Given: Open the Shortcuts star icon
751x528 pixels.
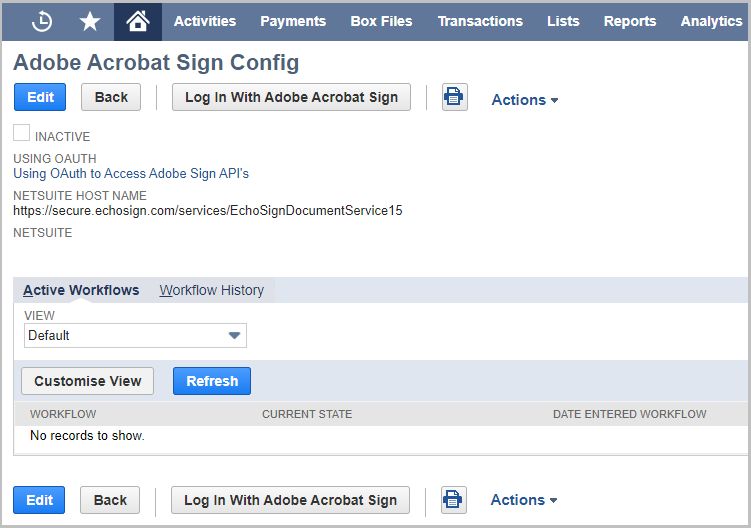Looking at the screenshot, I should tap(90, 22).
